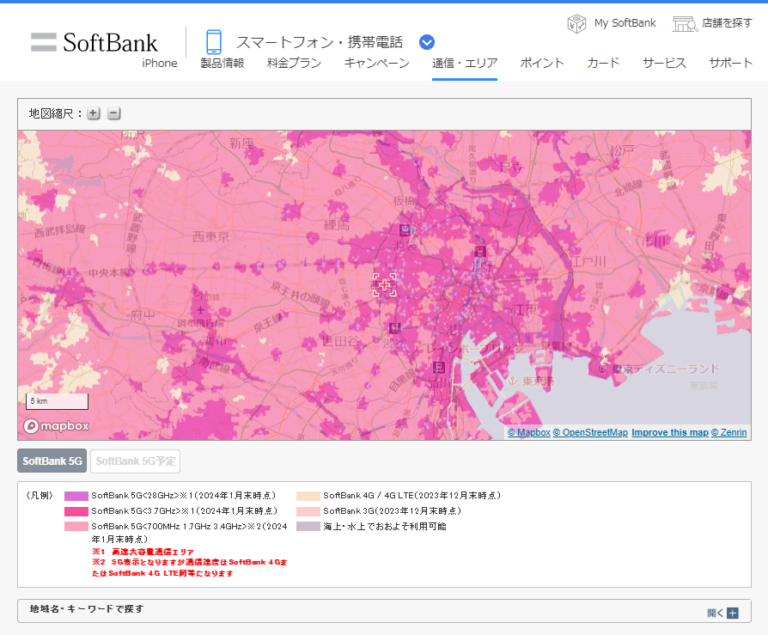The image size is (768, 635).
Task: Toggle SoftBank 5G予定 planned layer
Action: click(135, 461)
